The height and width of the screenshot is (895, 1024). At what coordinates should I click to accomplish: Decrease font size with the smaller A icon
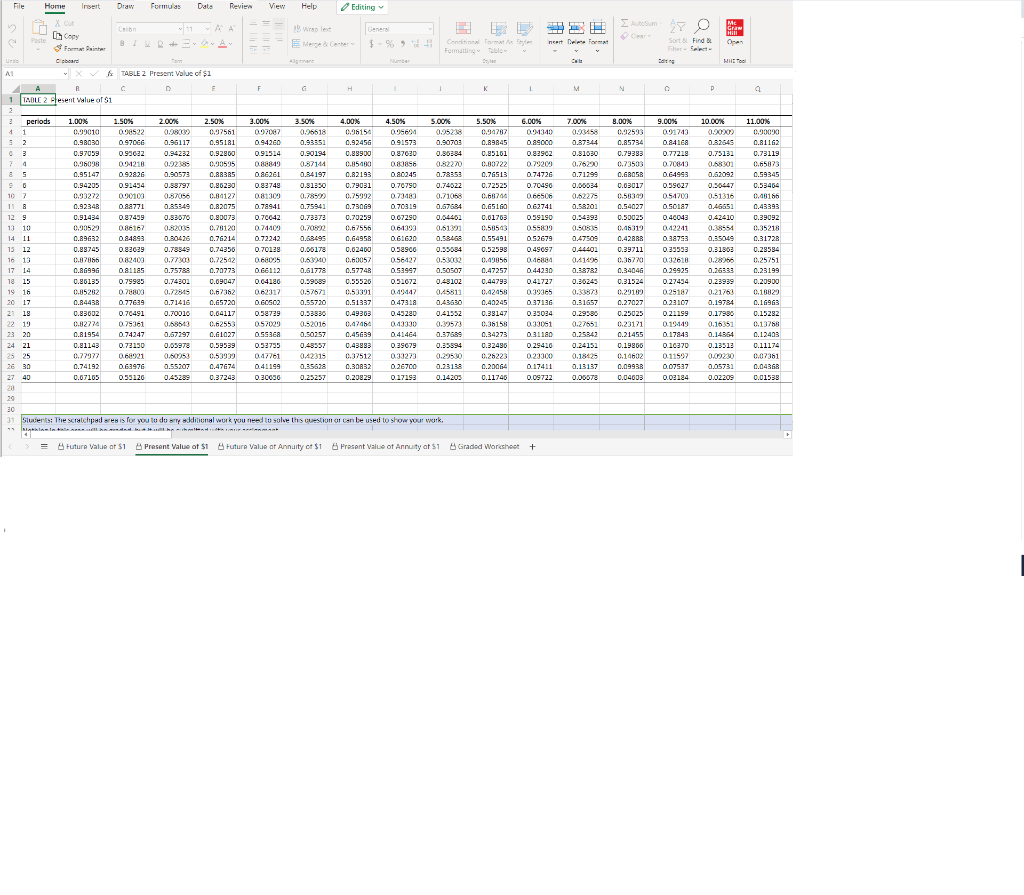231,29
